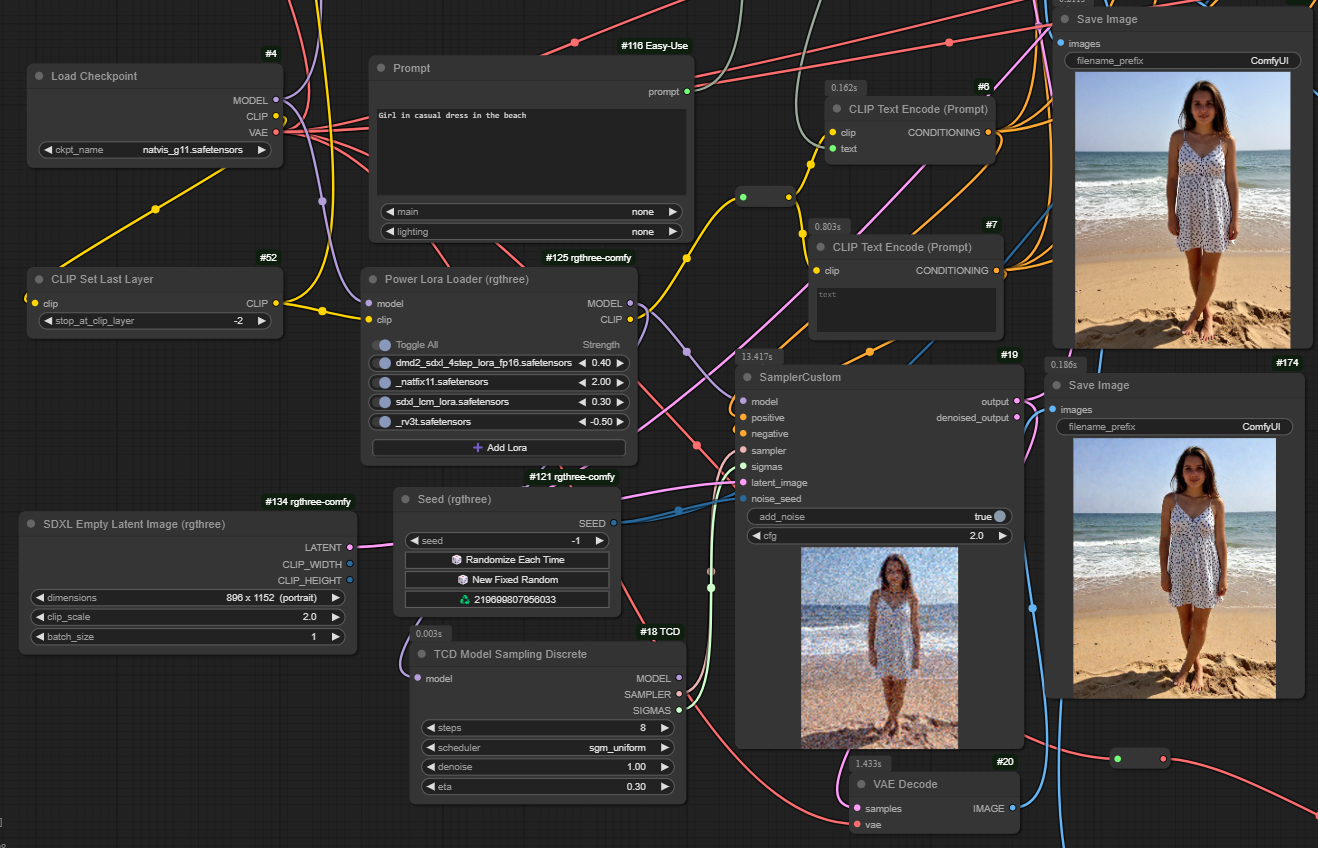Click the #116 Easy-Use badge
This screenshot has width=1318, height=848.
pos(654,46)
